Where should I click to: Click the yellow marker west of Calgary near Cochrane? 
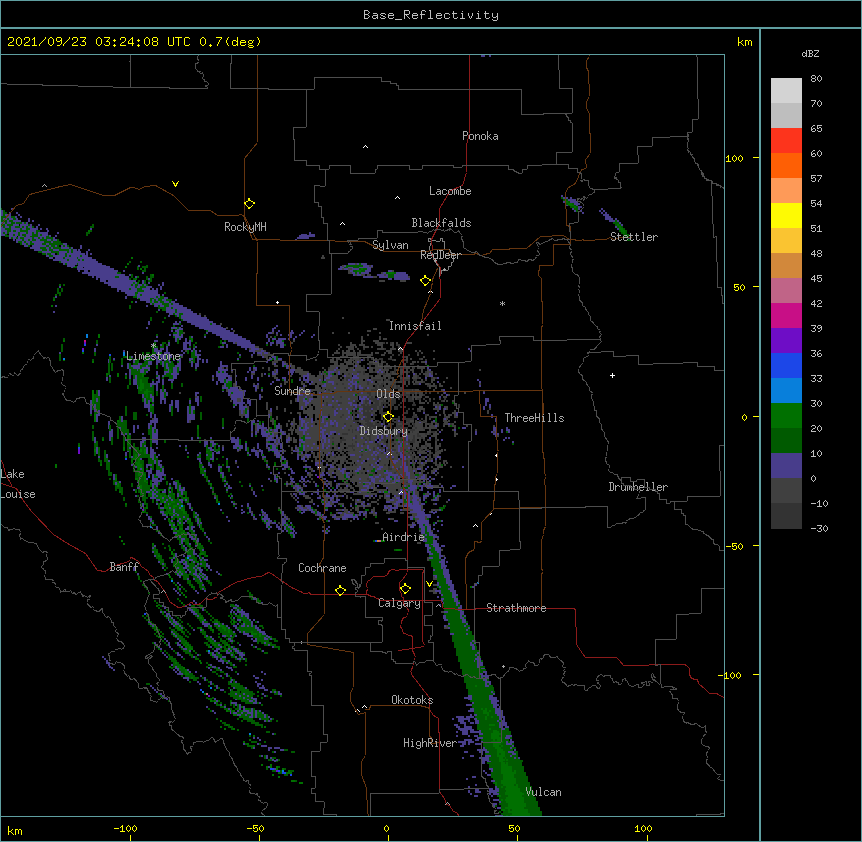click(340, 590)
